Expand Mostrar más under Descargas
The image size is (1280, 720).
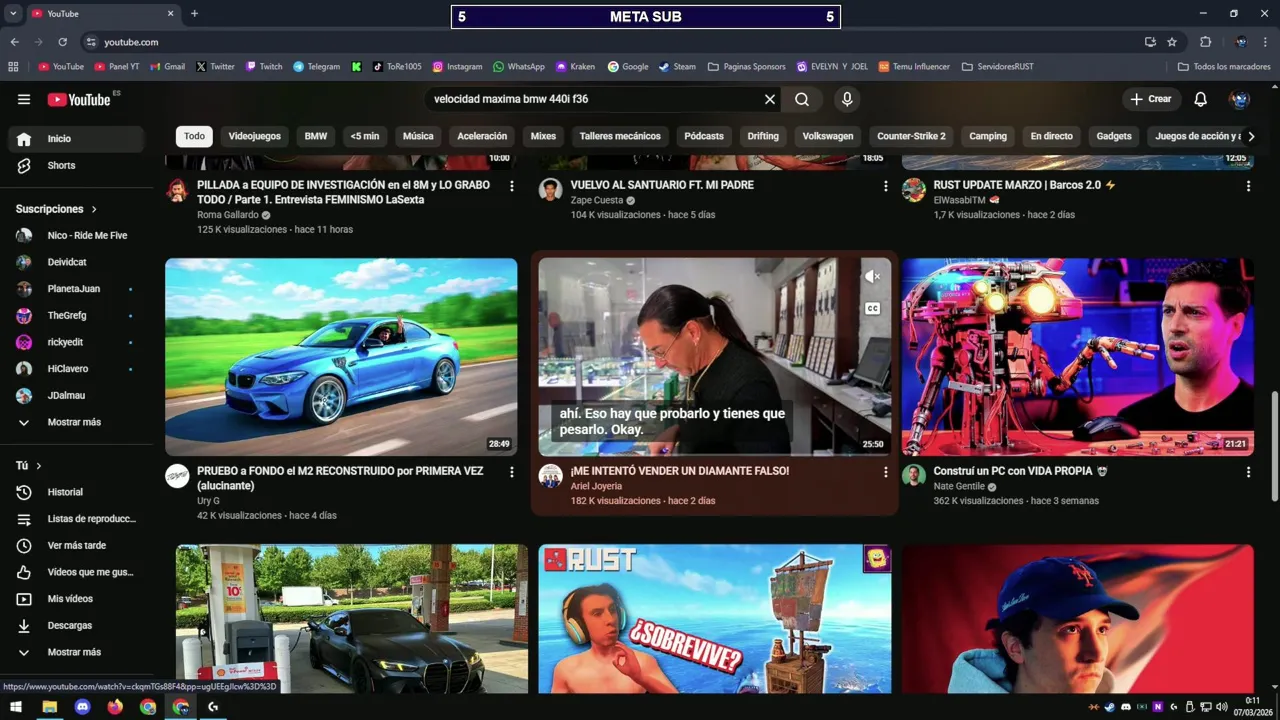(x=76, y=652)
